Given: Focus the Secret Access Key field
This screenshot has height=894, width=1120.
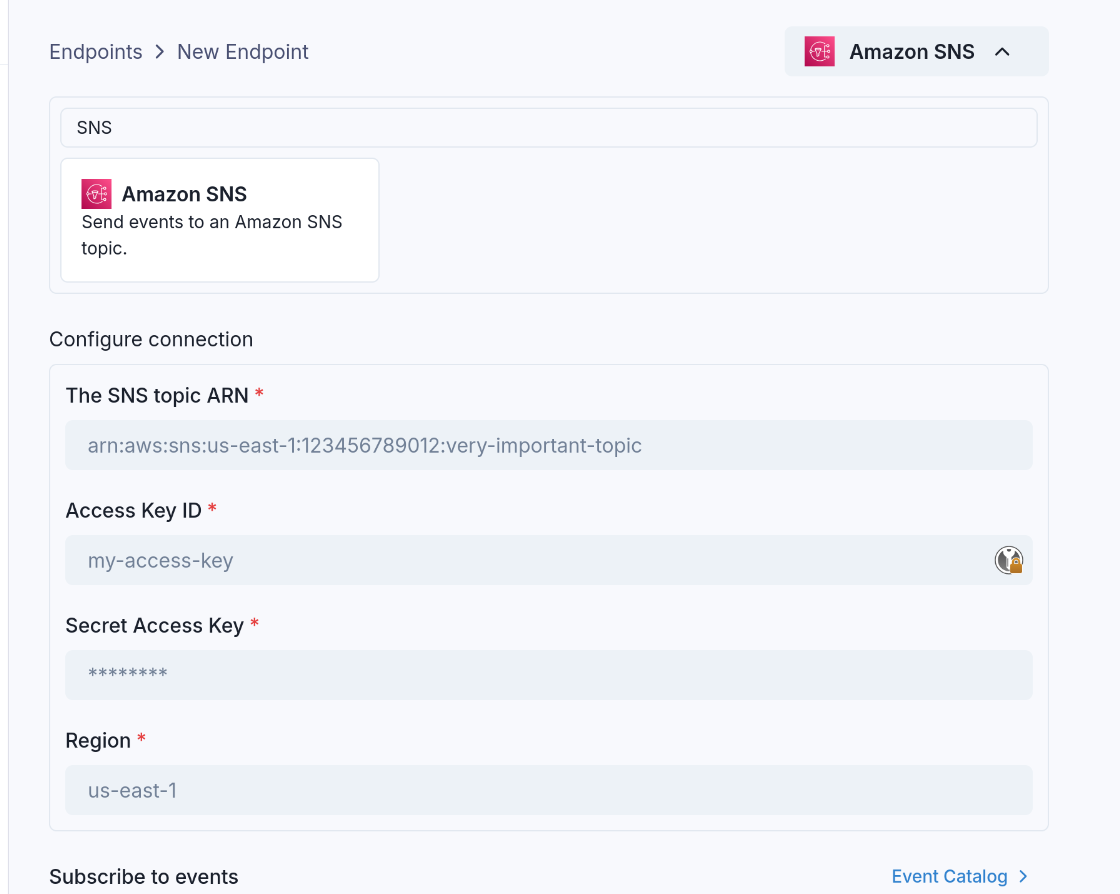Looking at the screenshot, I should pyautogui.click(x=548, y=675).
